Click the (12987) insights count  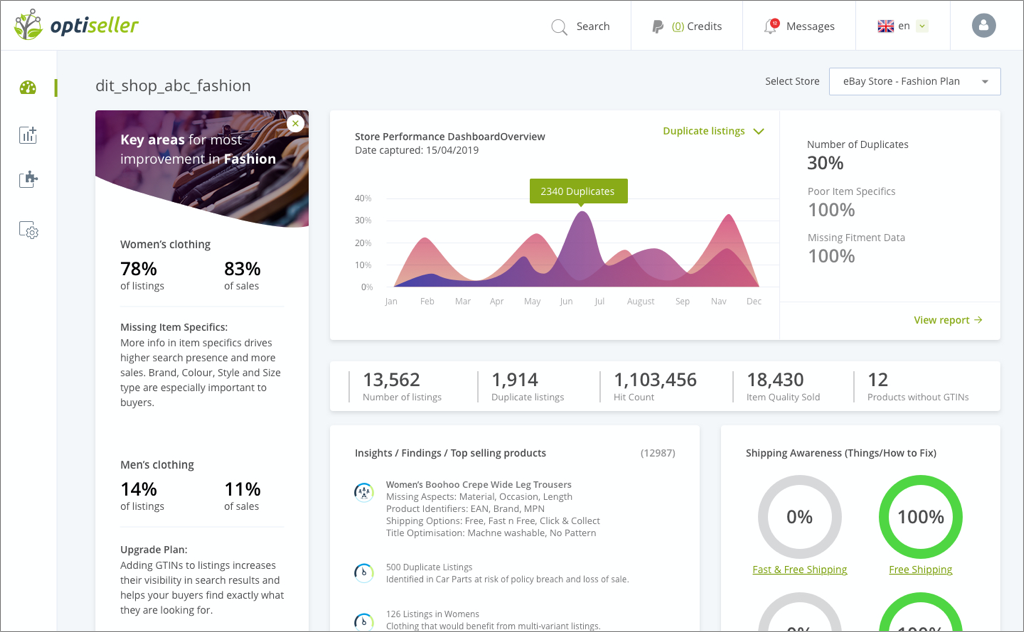[658, 453]
